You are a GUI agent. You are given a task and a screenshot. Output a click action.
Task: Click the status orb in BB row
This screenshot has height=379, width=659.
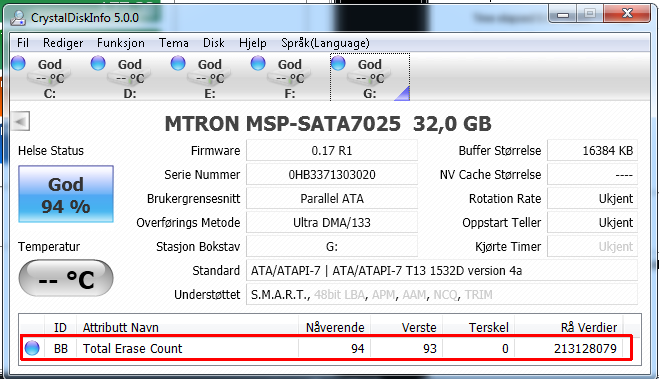click(x=32, y=348)
